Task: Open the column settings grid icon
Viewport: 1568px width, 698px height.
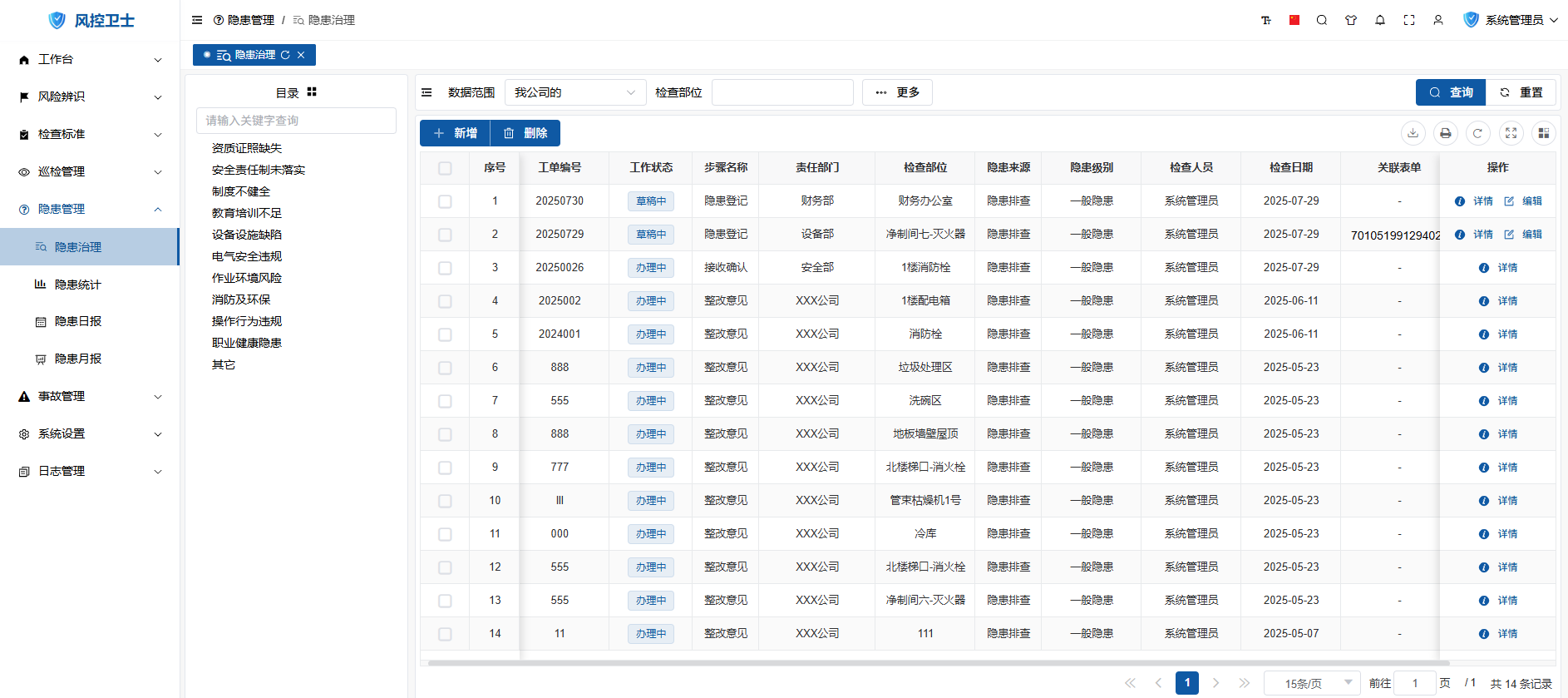Action: tap(1543, 133)
